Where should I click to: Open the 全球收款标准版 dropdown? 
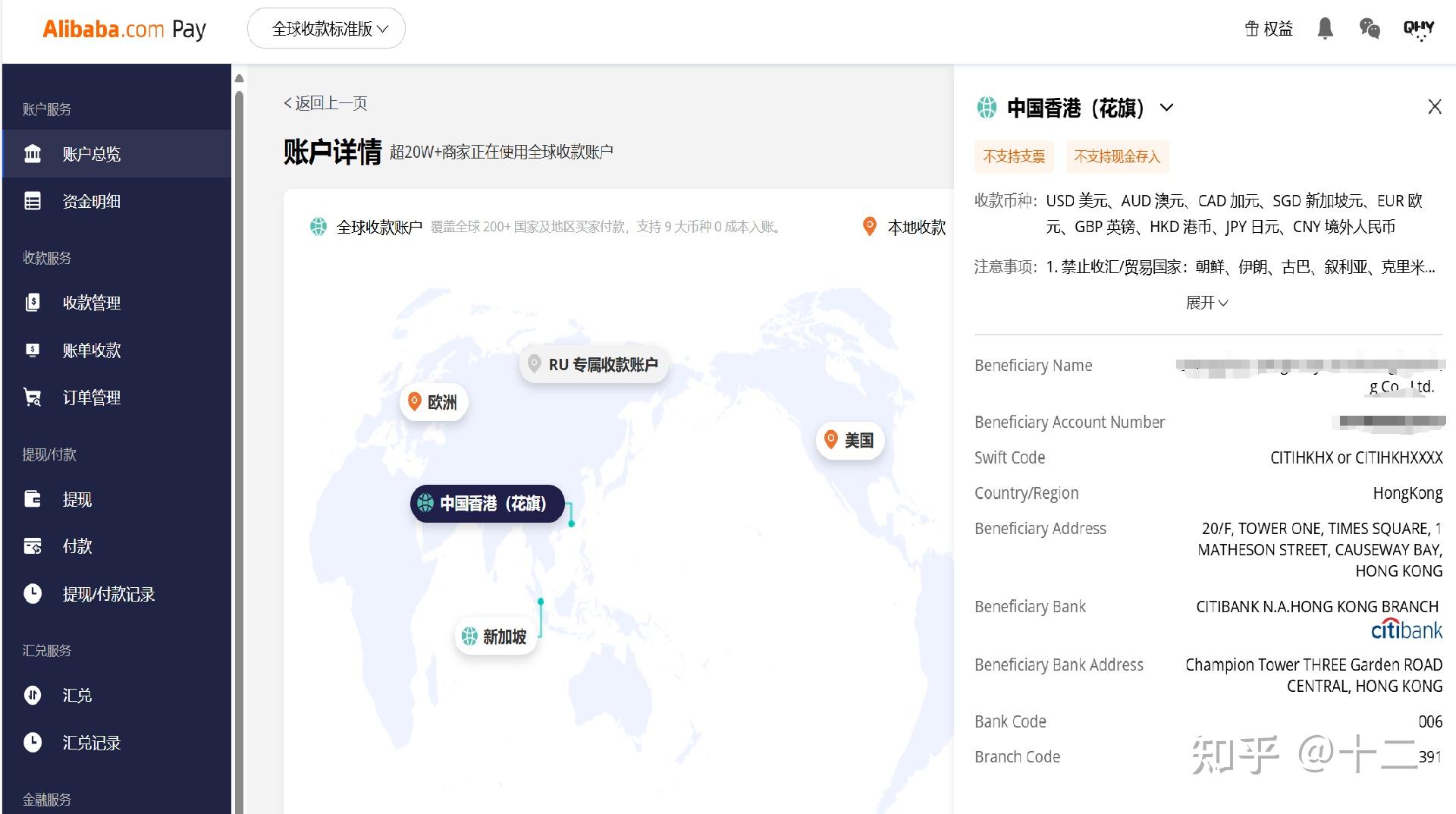click(326, 28)
